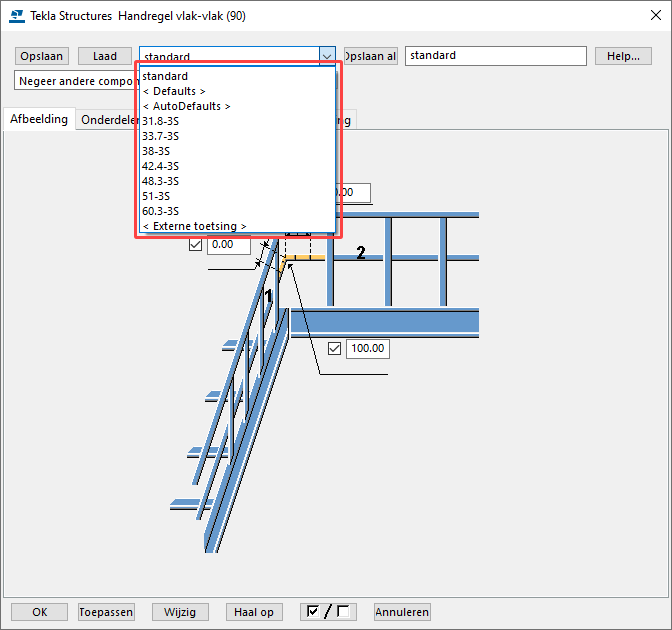Select 'standard' in the dropdown list
672x630 pixels.
237,76
